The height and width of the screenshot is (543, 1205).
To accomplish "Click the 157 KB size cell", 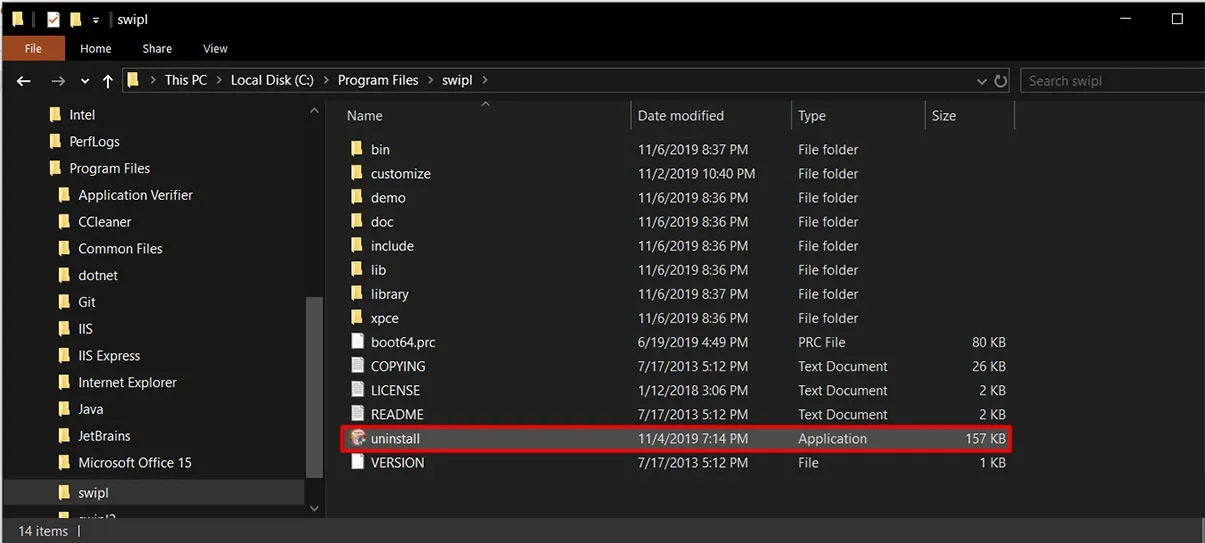I will click(x=985, y=438).
